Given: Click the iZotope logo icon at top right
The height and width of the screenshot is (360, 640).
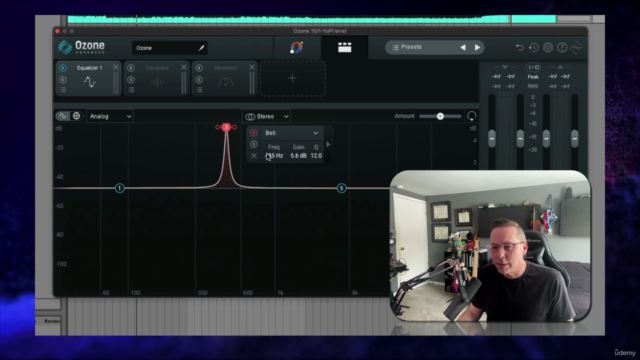Looking at the screenshot, I should (x=576, y=47).
